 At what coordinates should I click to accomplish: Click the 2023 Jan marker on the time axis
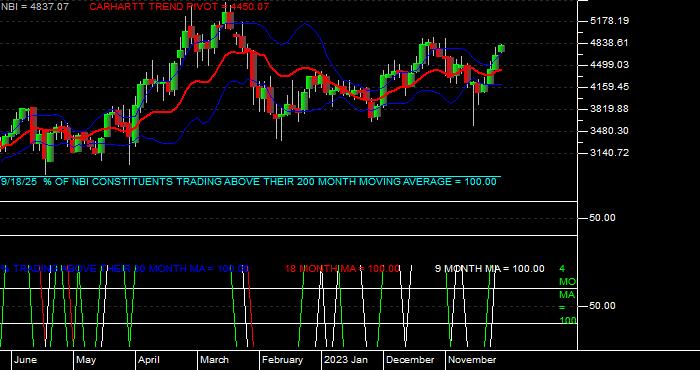click(x=346, y=360)
